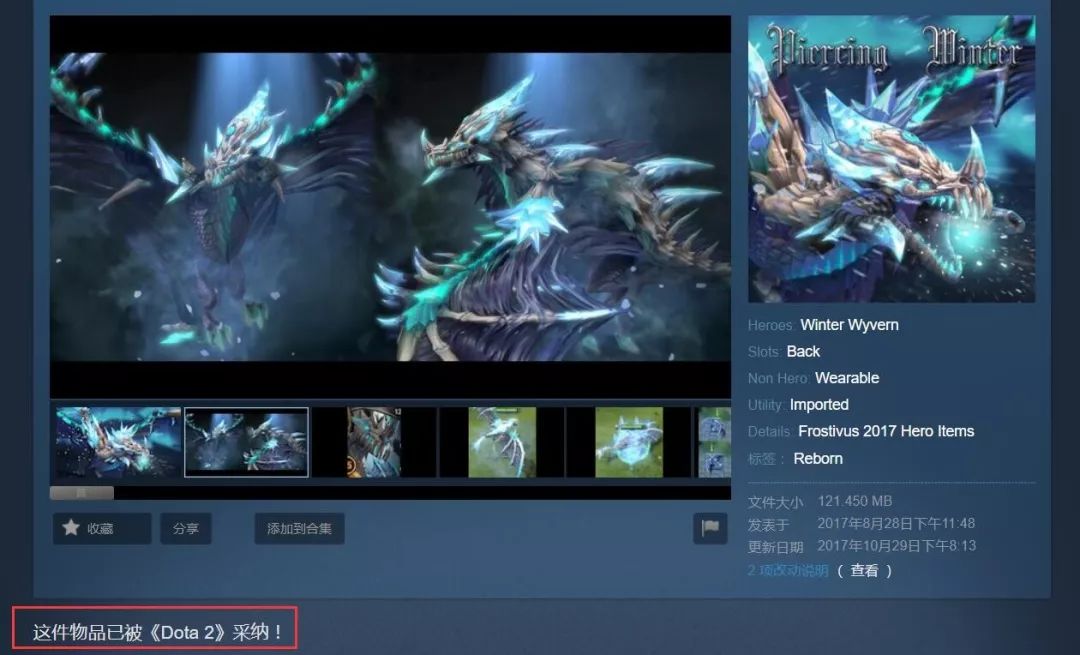The image size is (1080, 655).
Task: Report this item using the flag icon
Action: click(x=711, y=528)
